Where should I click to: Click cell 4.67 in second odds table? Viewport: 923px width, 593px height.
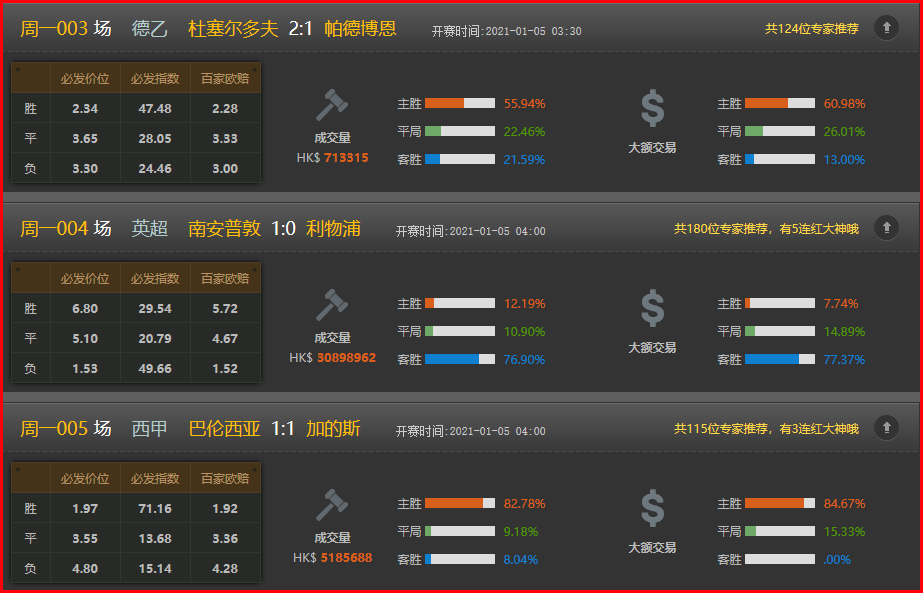pos(225,339)
